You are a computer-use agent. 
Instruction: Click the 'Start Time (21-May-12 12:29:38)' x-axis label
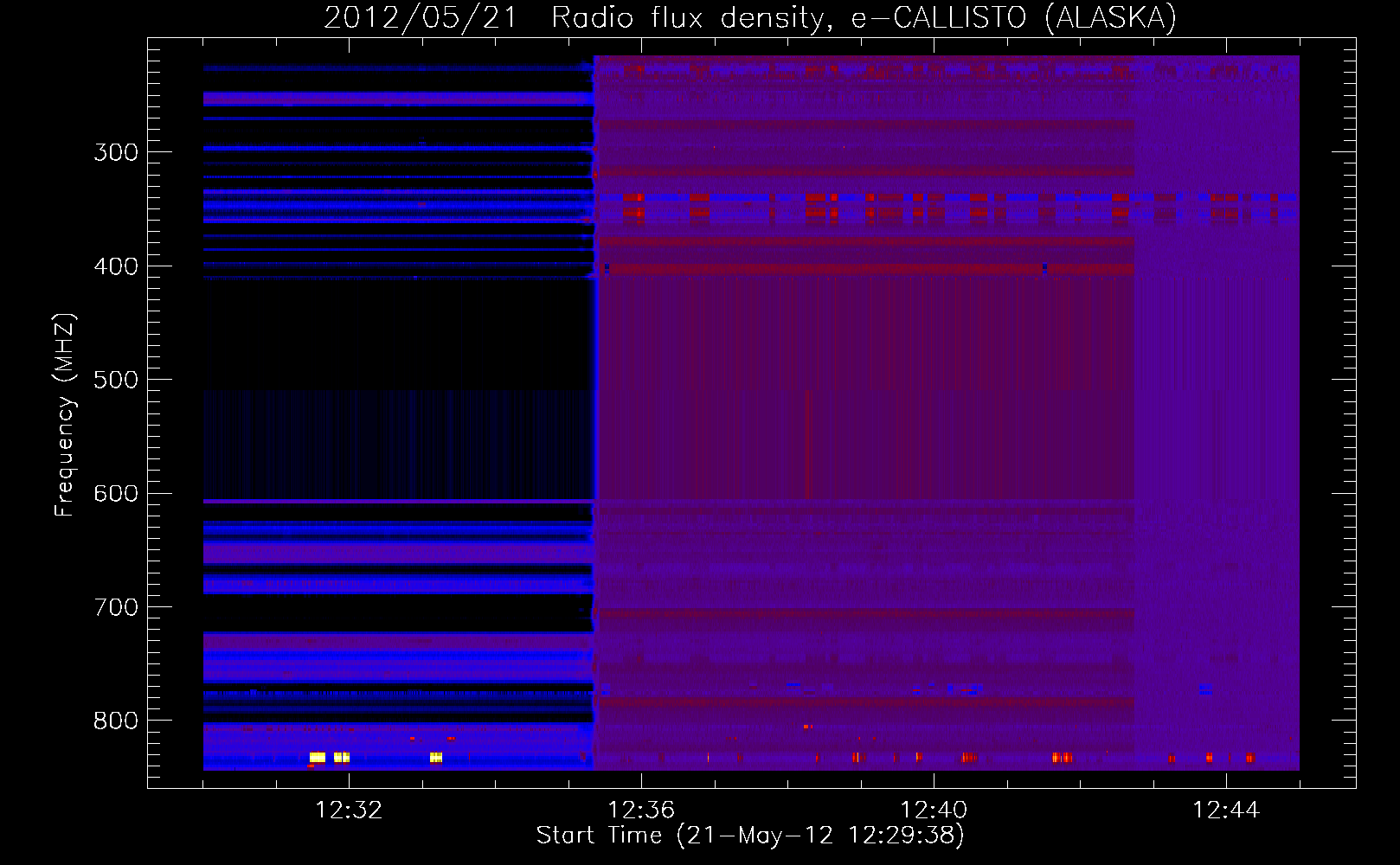[750, 836]
